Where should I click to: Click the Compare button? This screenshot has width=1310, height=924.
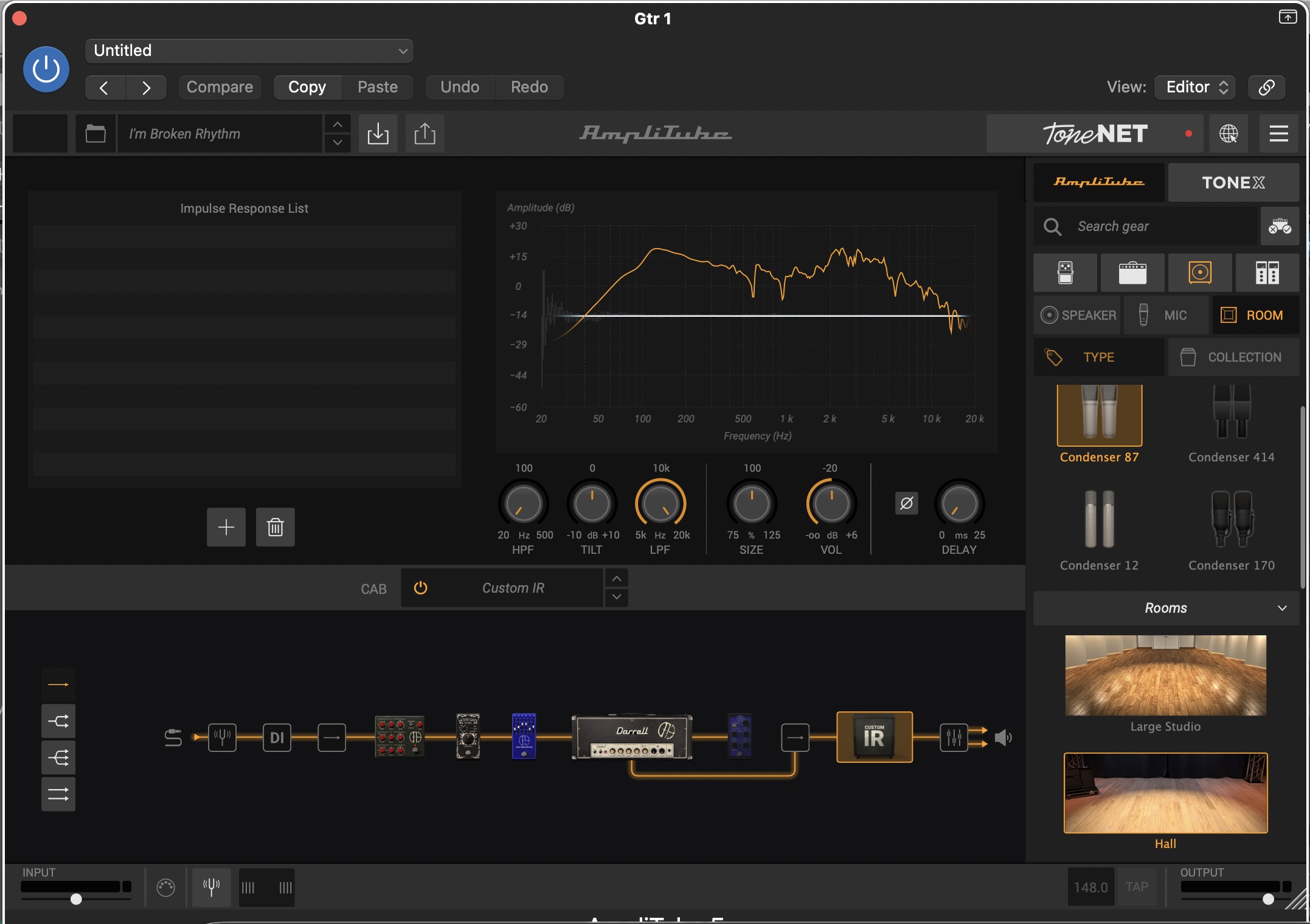coord(220,87)
